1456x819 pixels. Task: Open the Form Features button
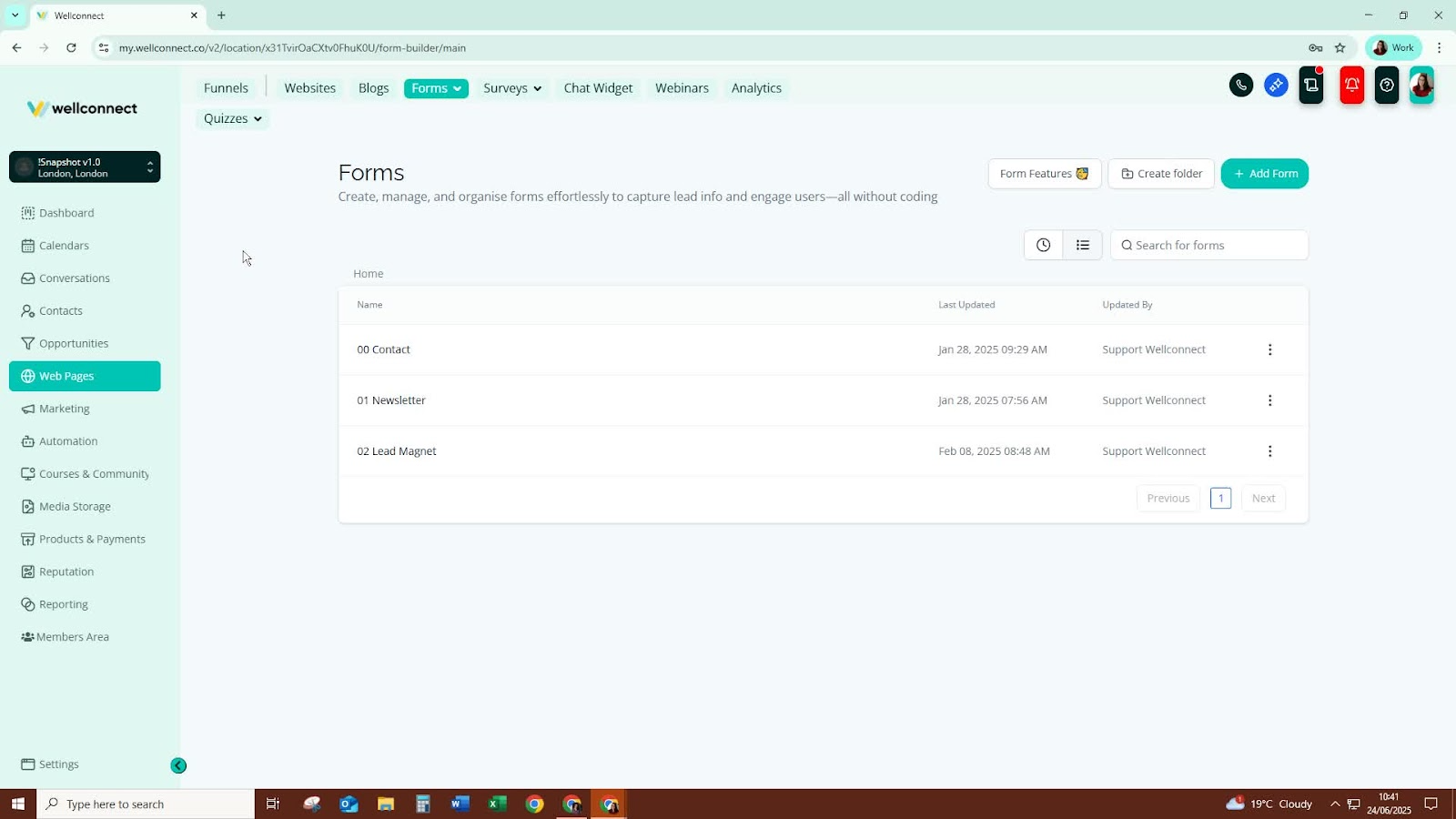click(x=1045, y=174)
